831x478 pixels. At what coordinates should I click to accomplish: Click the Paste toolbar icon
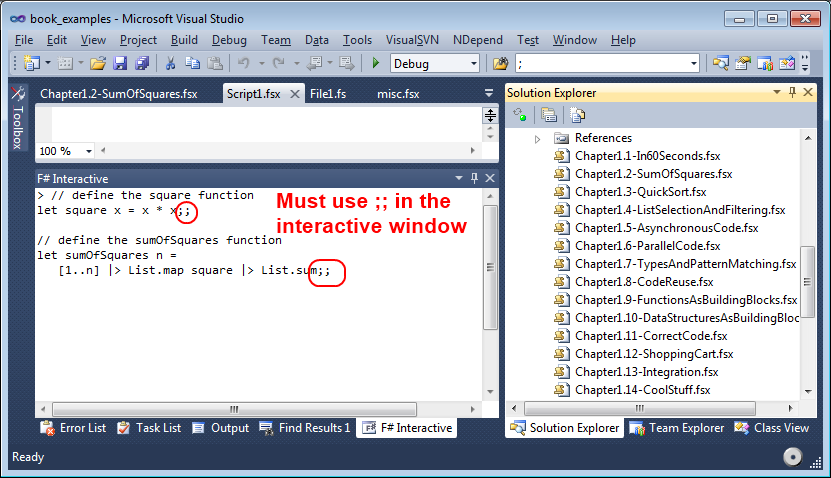pos(215,64)
